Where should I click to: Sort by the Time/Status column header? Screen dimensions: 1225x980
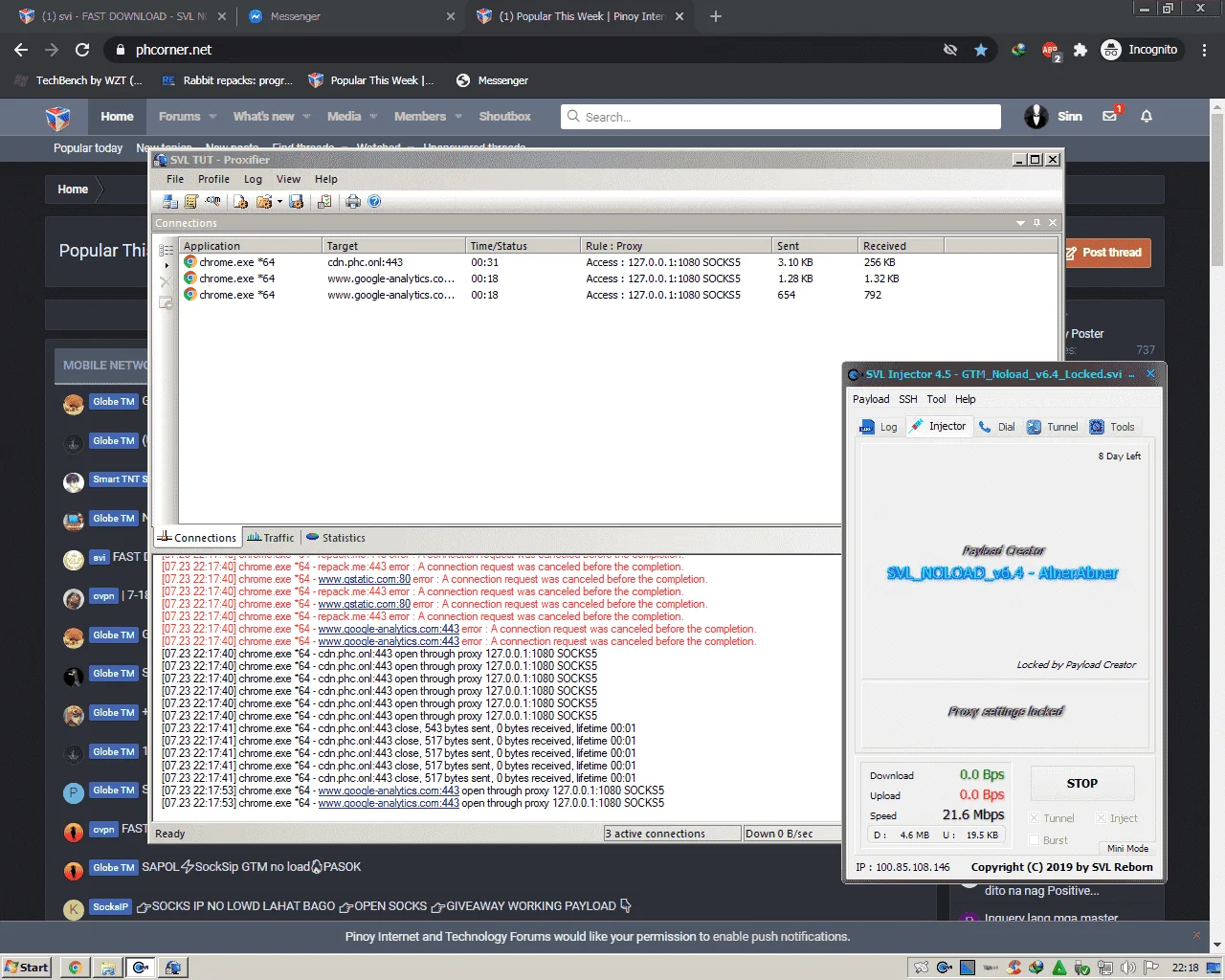tap(523, 246)
